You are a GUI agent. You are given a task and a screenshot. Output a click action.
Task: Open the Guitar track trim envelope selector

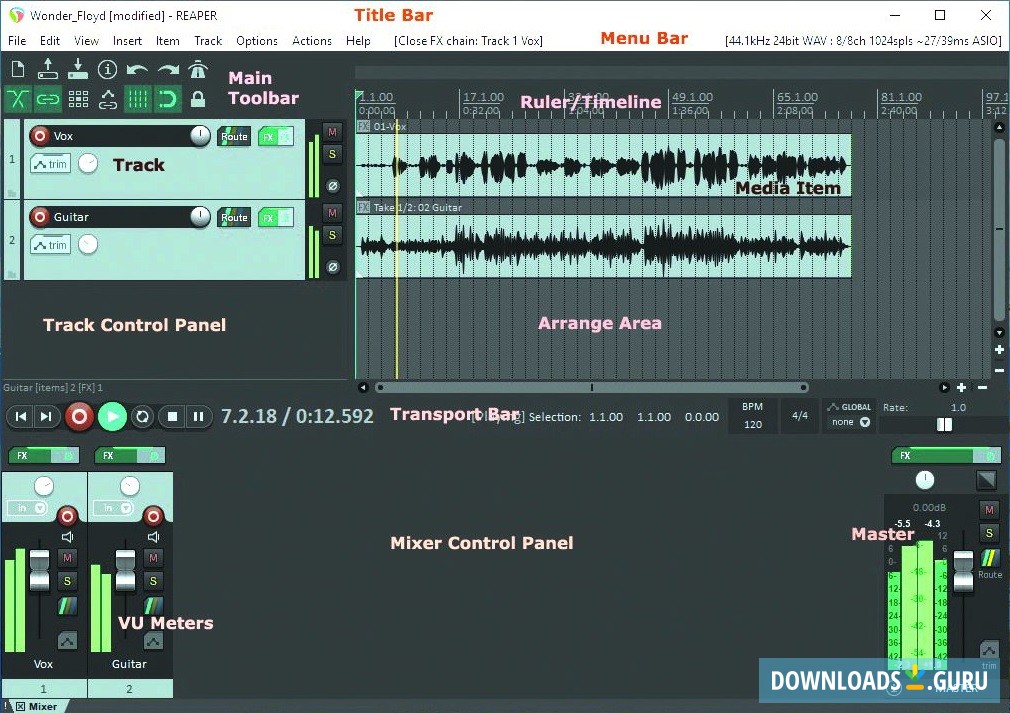pyautogui.click(x=50, y=245)
